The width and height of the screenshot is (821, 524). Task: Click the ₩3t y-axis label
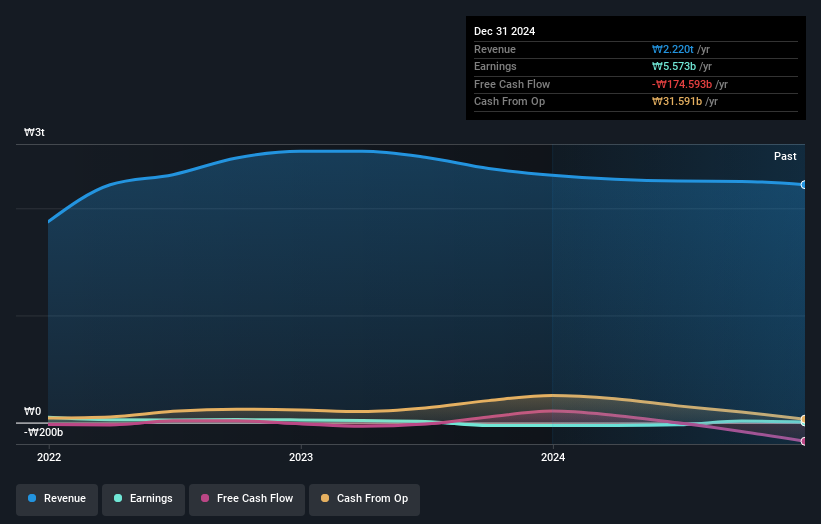pos(35,132)
